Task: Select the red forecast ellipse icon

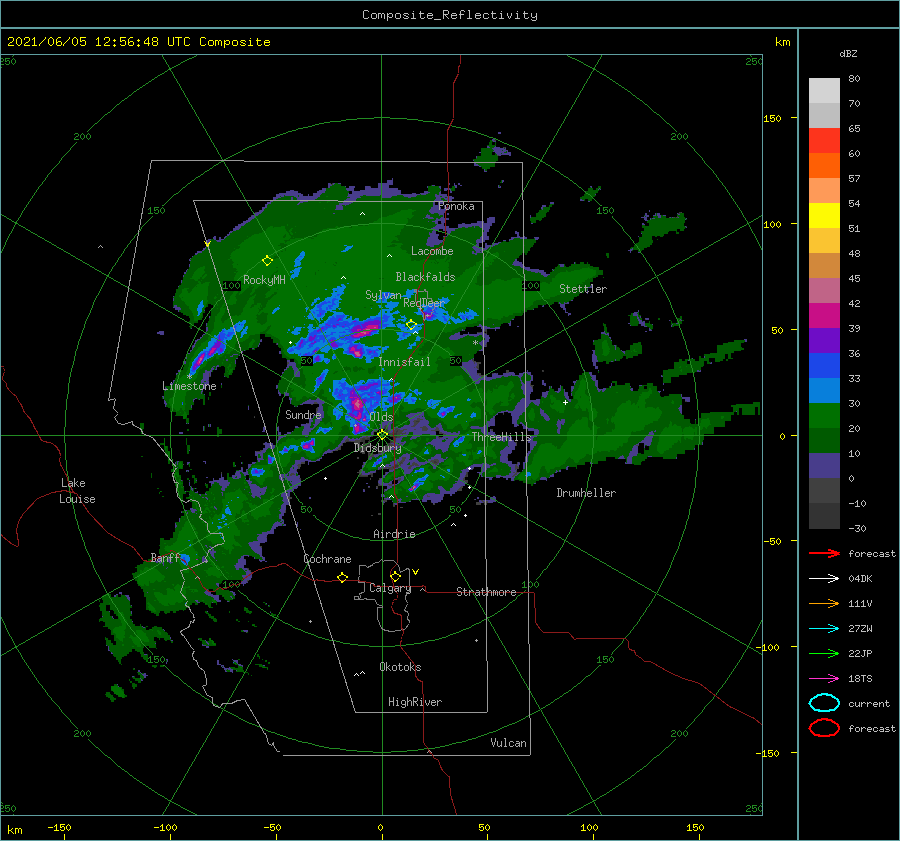Action: (x=824, y=728)
